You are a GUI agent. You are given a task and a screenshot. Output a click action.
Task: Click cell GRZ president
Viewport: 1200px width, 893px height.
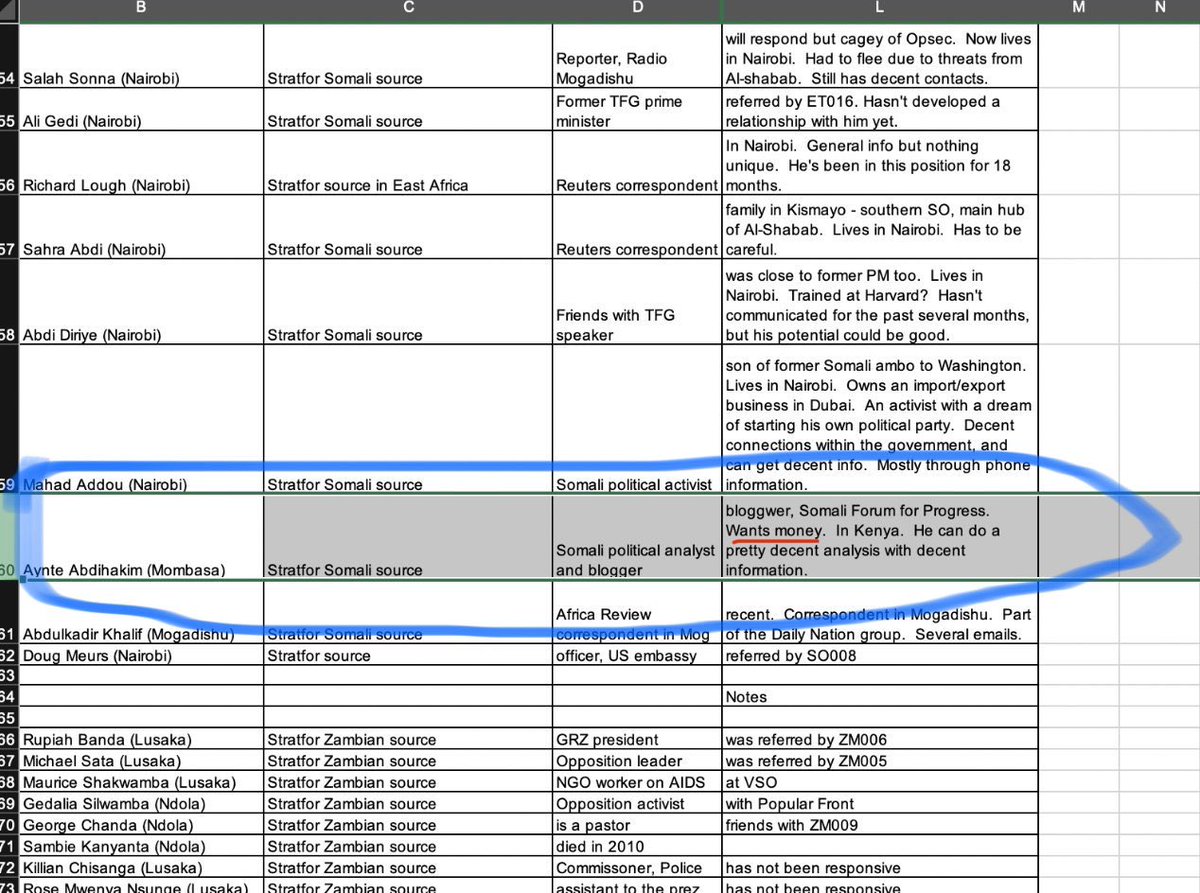(637, 741)
